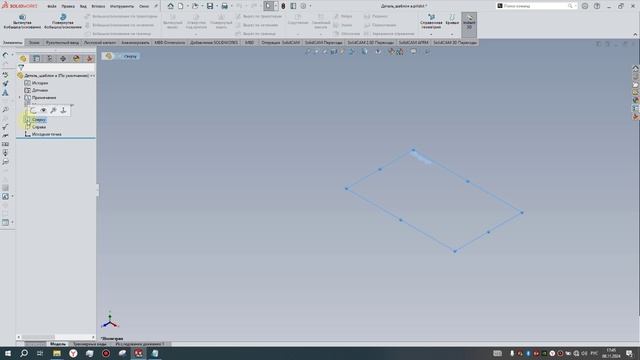Viewport: 640px width, 360px height.
Task: Open the PropertyManager tab
Action: [x=36, y=59]
